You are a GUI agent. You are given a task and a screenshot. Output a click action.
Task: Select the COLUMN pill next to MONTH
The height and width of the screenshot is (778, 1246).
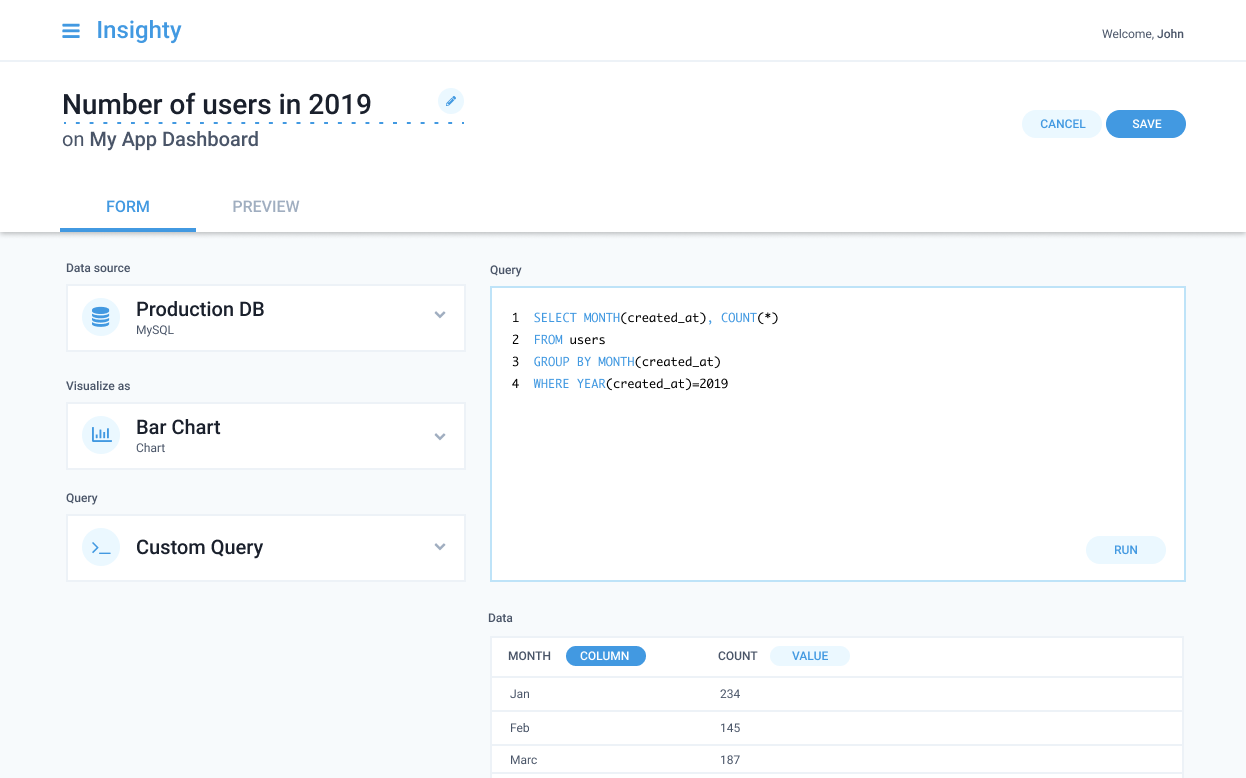(x=605, y=655)
